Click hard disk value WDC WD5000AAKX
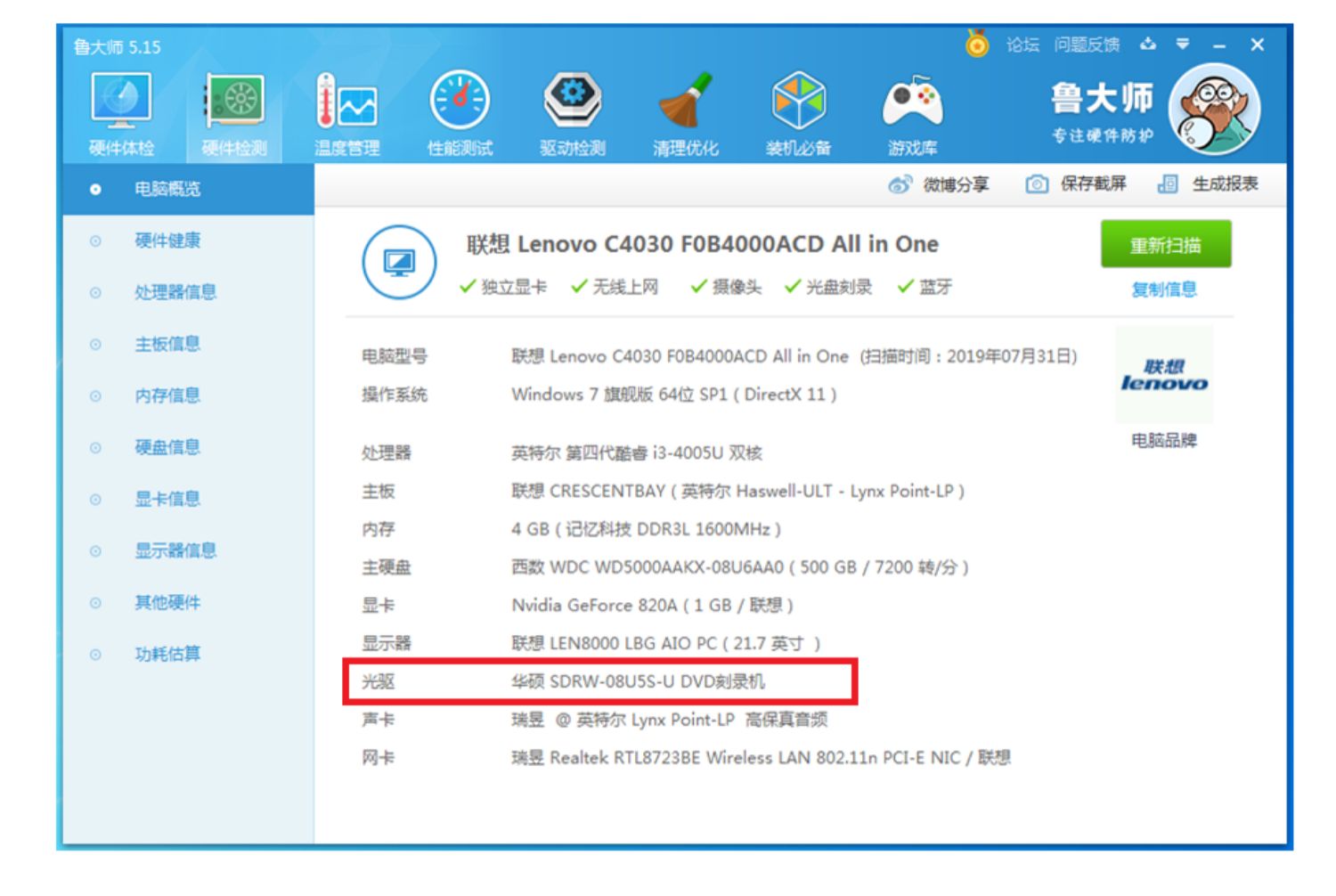The width and height of the screenshot is (1336, 896). click(740, 567)
